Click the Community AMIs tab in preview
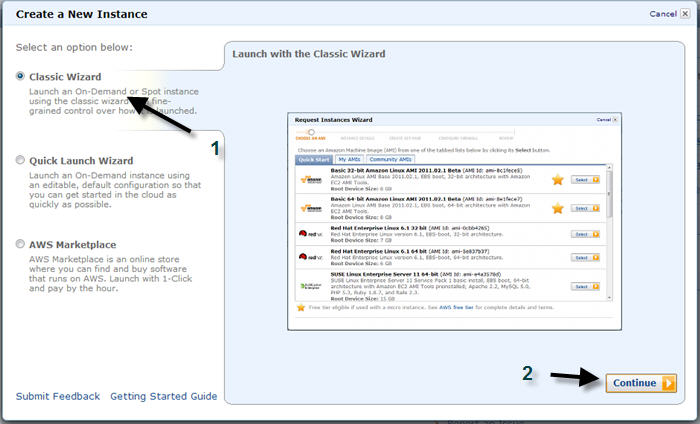The image size is (700, 424). [x=390, y=159]
